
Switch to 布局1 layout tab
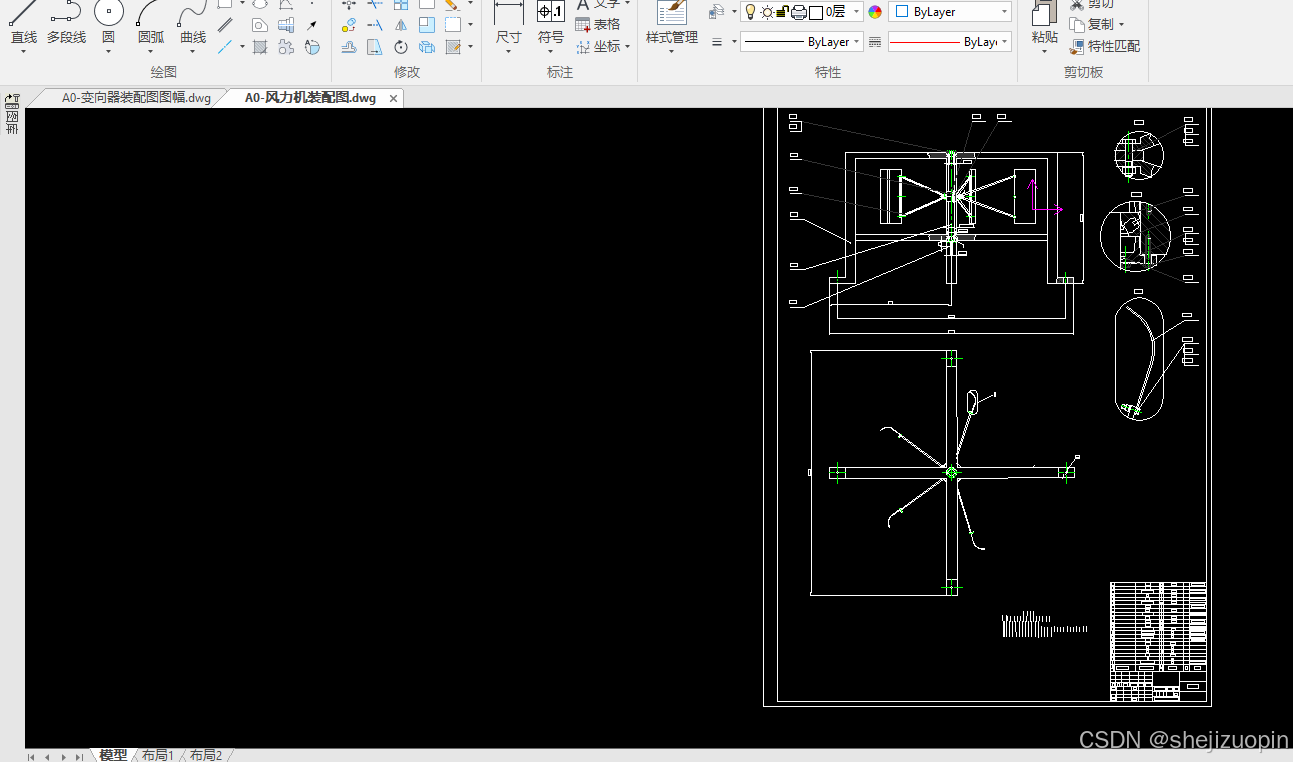point(158,755)
